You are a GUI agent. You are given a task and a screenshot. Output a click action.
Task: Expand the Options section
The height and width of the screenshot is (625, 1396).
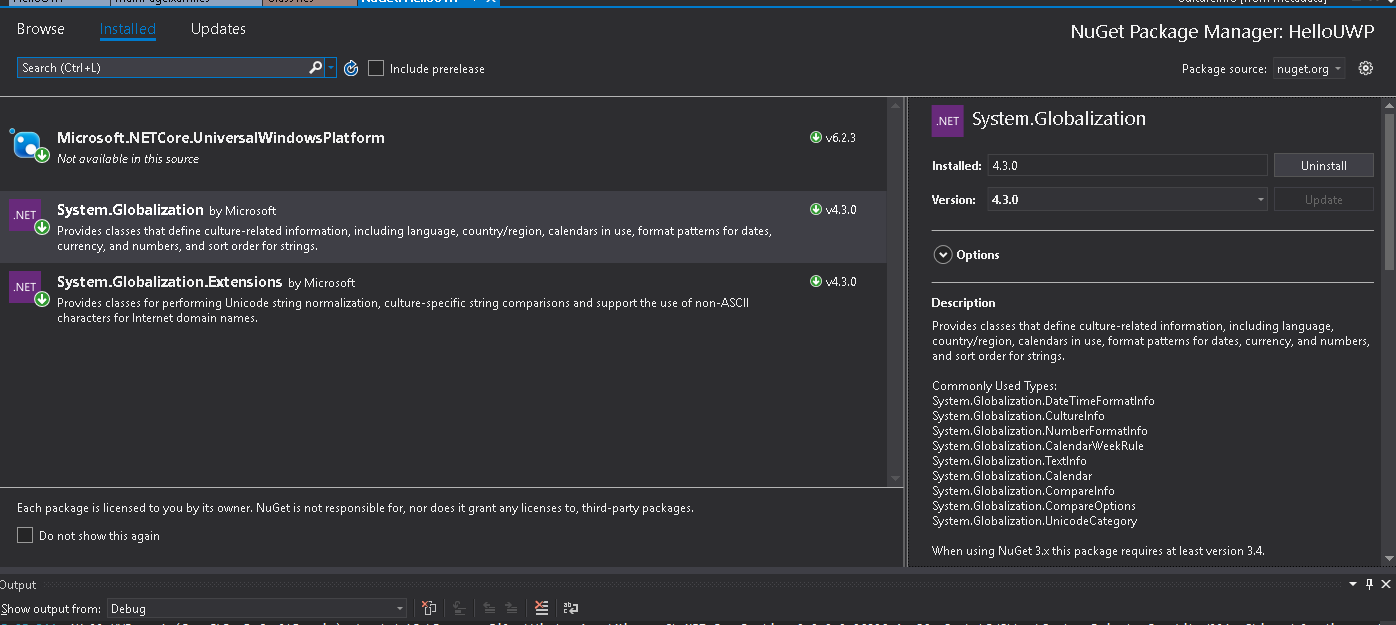(942, 255)
